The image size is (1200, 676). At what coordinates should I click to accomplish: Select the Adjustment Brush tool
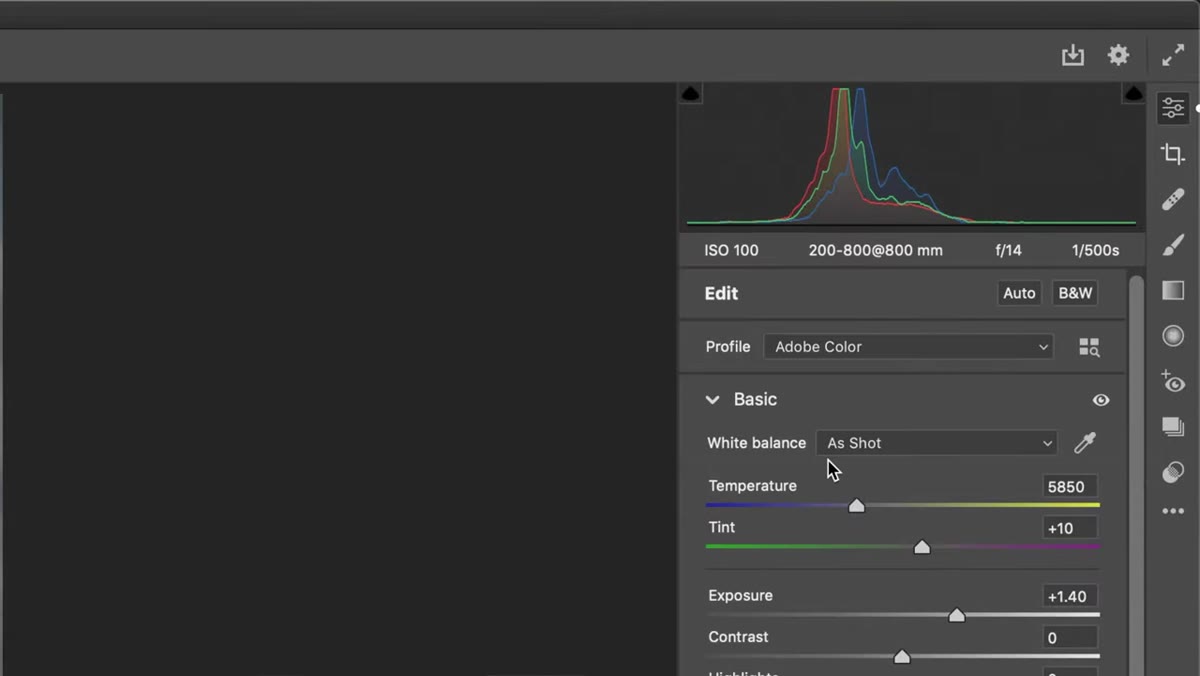[1173, 245]
